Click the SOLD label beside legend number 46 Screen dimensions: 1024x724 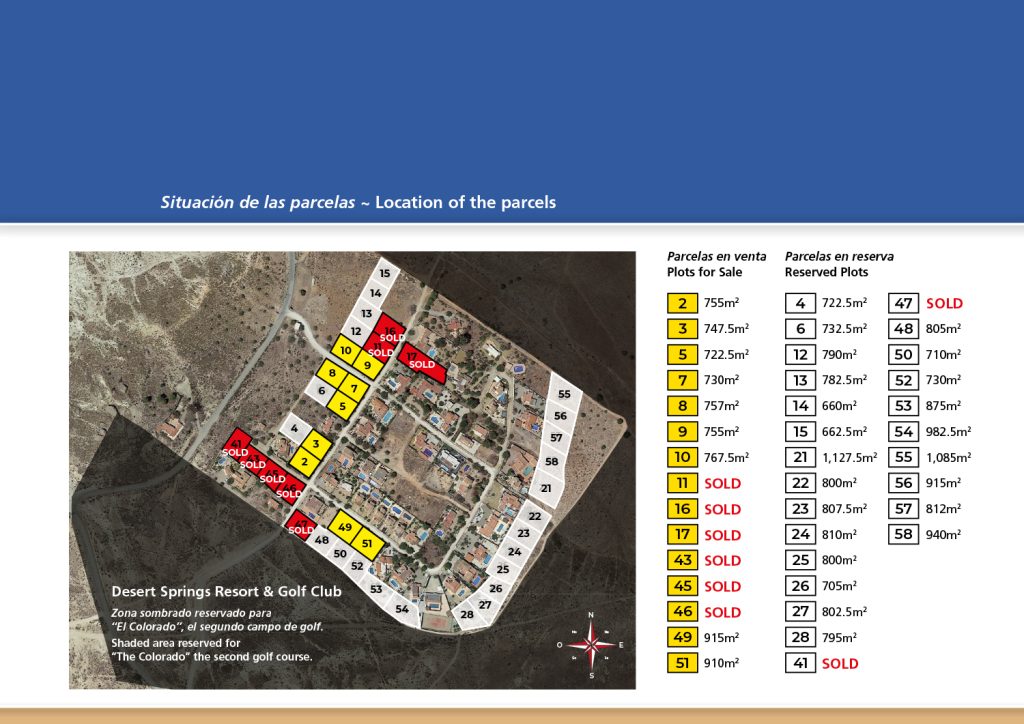[722, 612]
